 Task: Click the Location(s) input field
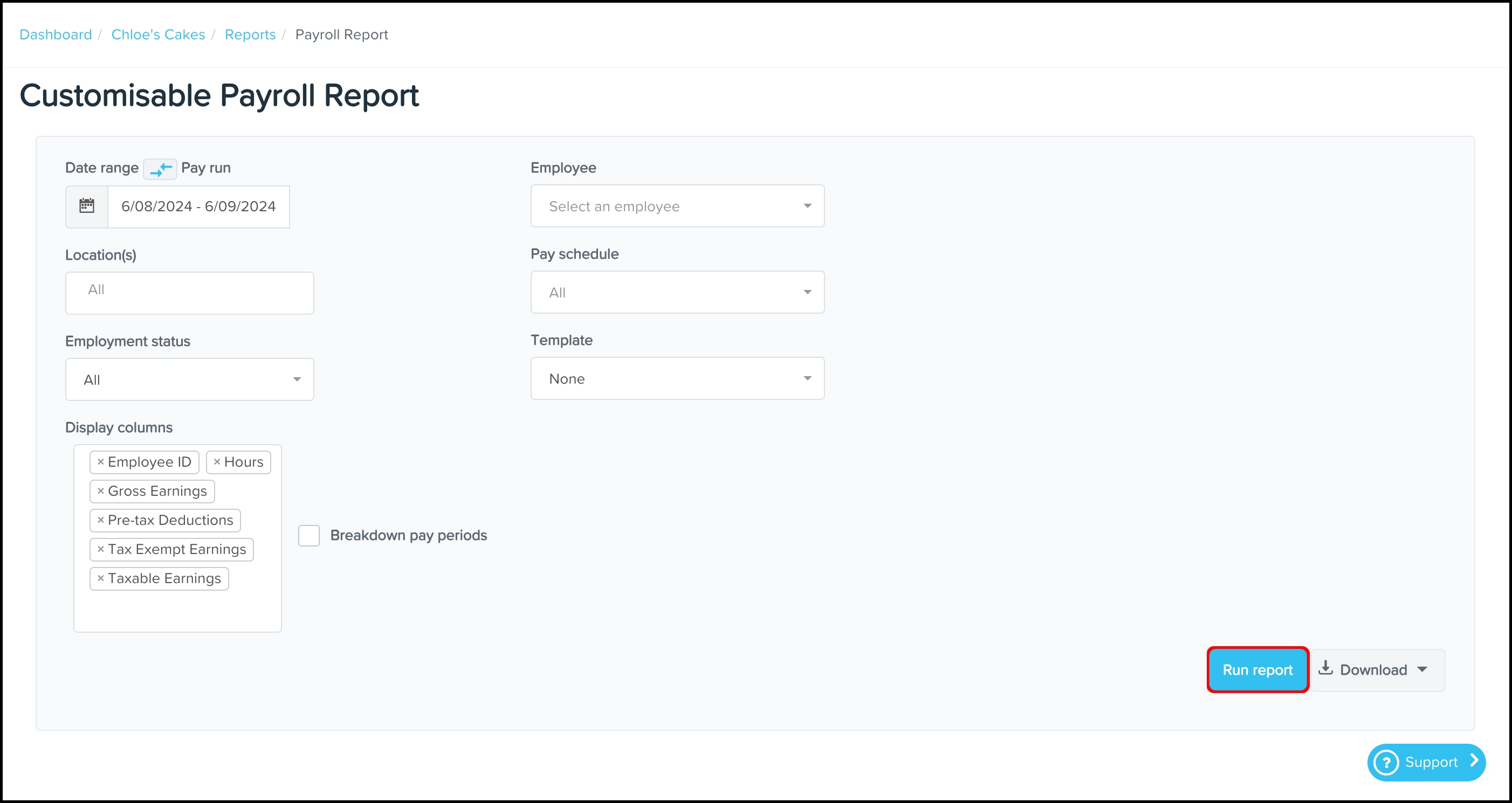point(189,293)
